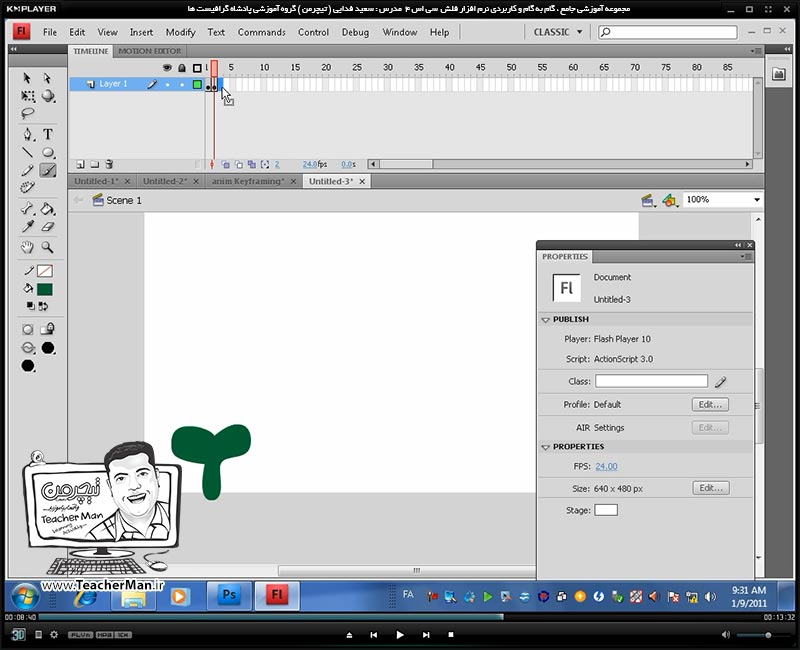Collapse the PUBLISH section
Image resolution: width=800 pixels, height=650 pixels.
[x=545, y=319]
